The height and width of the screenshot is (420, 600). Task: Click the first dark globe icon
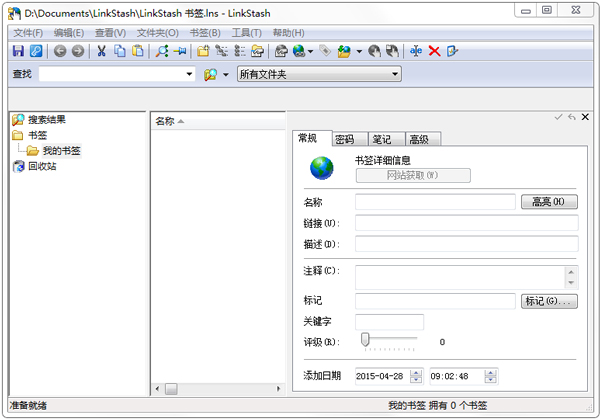tap(374, 51)
